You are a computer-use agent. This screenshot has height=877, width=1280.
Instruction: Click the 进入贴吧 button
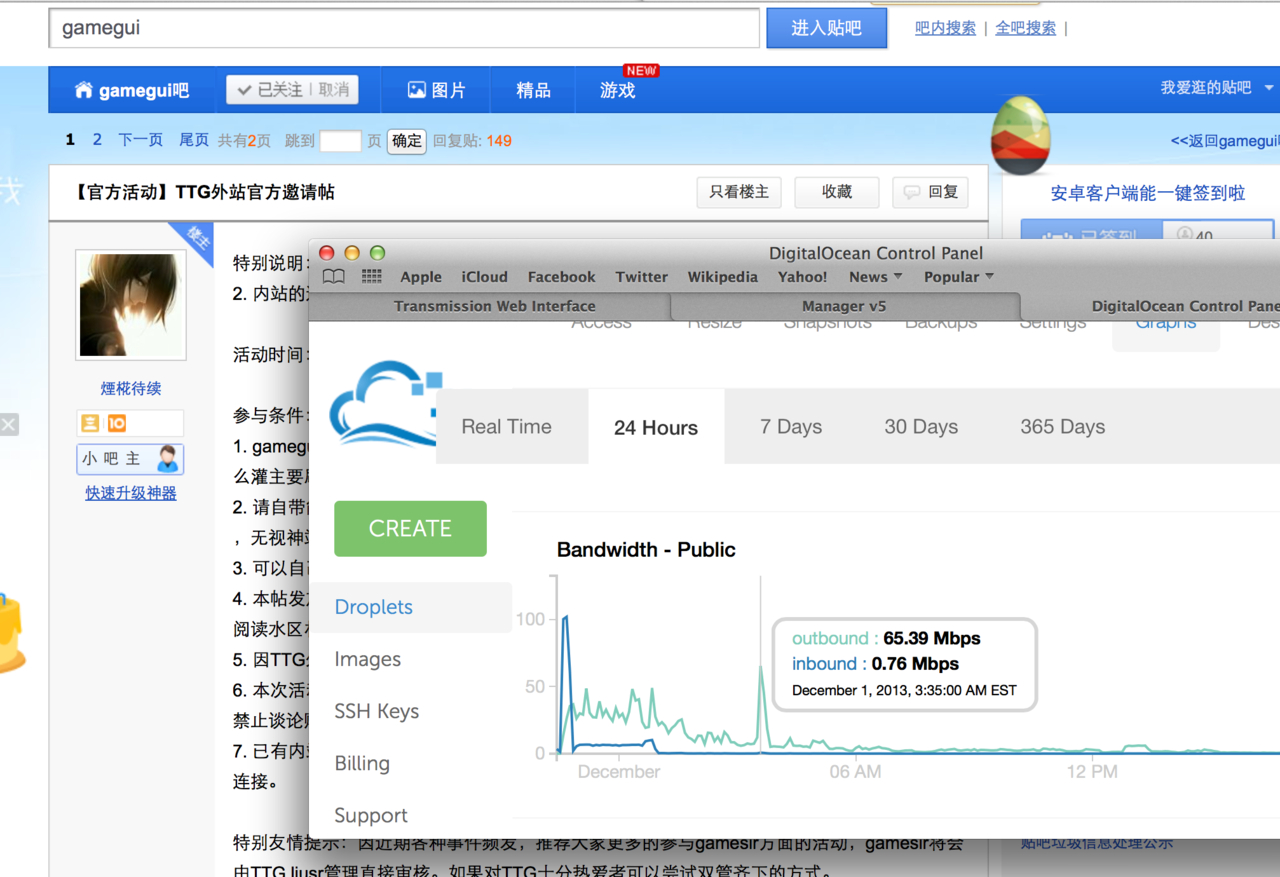(x=827, y=28)
